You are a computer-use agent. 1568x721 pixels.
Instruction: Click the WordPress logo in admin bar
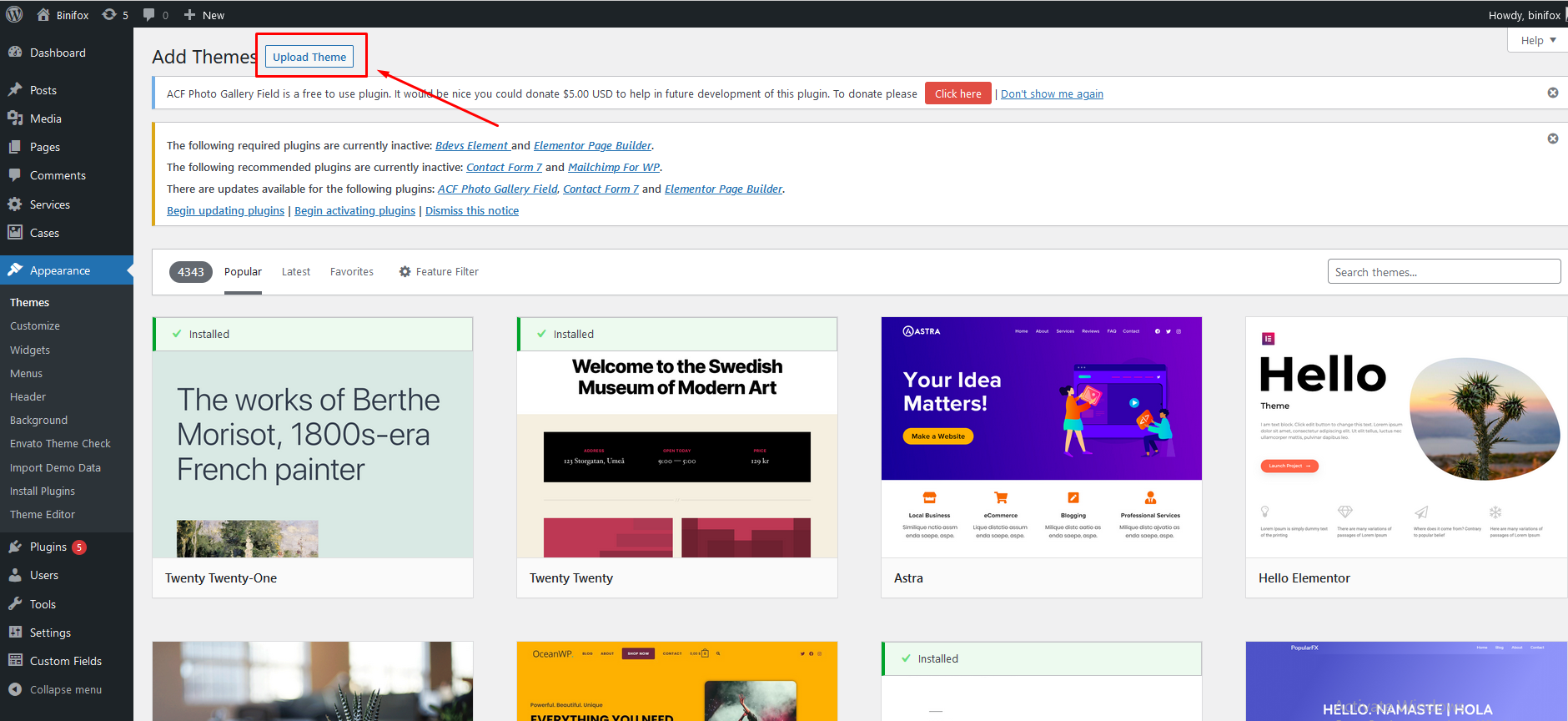tap(14, 14)
